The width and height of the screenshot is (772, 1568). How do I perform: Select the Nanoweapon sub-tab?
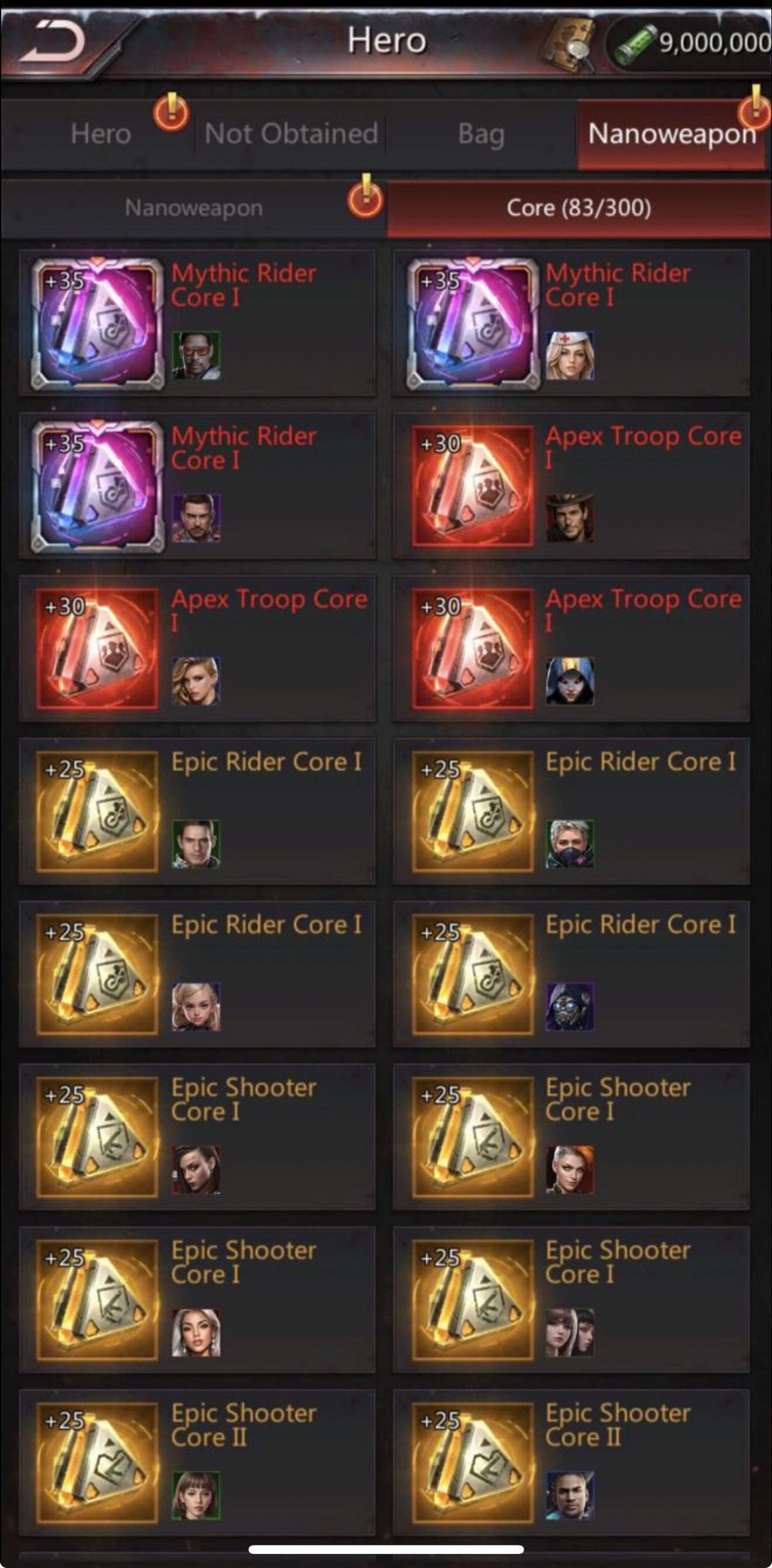point(194,208)
